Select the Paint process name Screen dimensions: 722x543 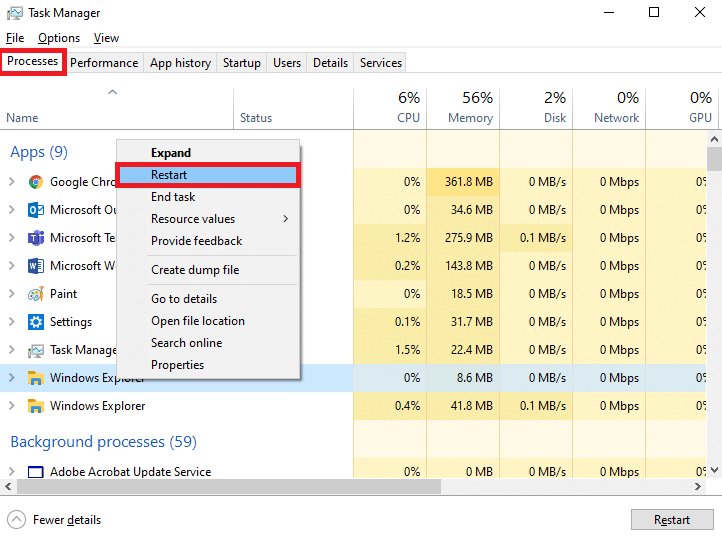(x=64, y=294)
